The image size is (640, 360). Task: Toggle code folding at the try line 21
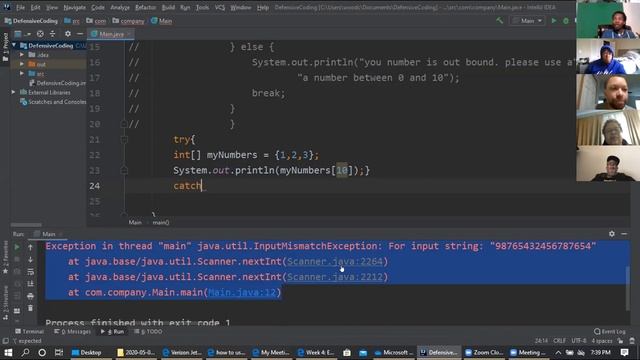tap(124, 140)
